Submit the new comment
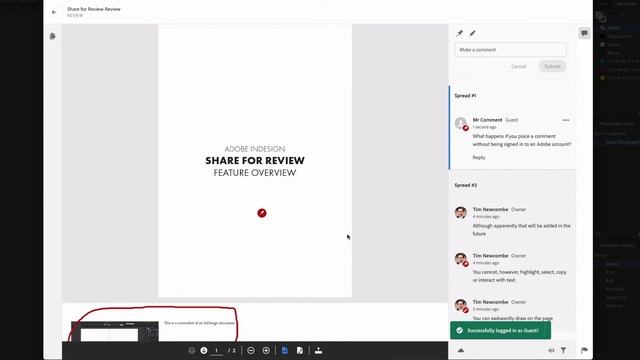This screenshot has width=640, height=360. tap(552, 67)
